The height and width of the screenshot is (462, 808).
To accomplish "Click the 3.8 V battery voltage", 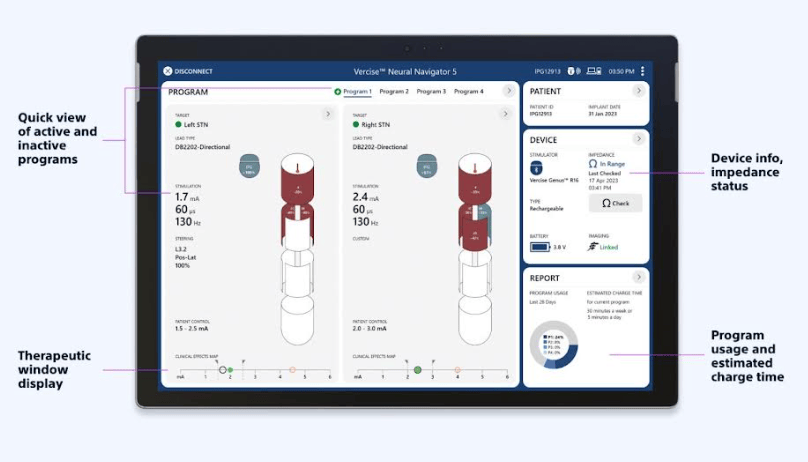I will [x=559, y=247].
